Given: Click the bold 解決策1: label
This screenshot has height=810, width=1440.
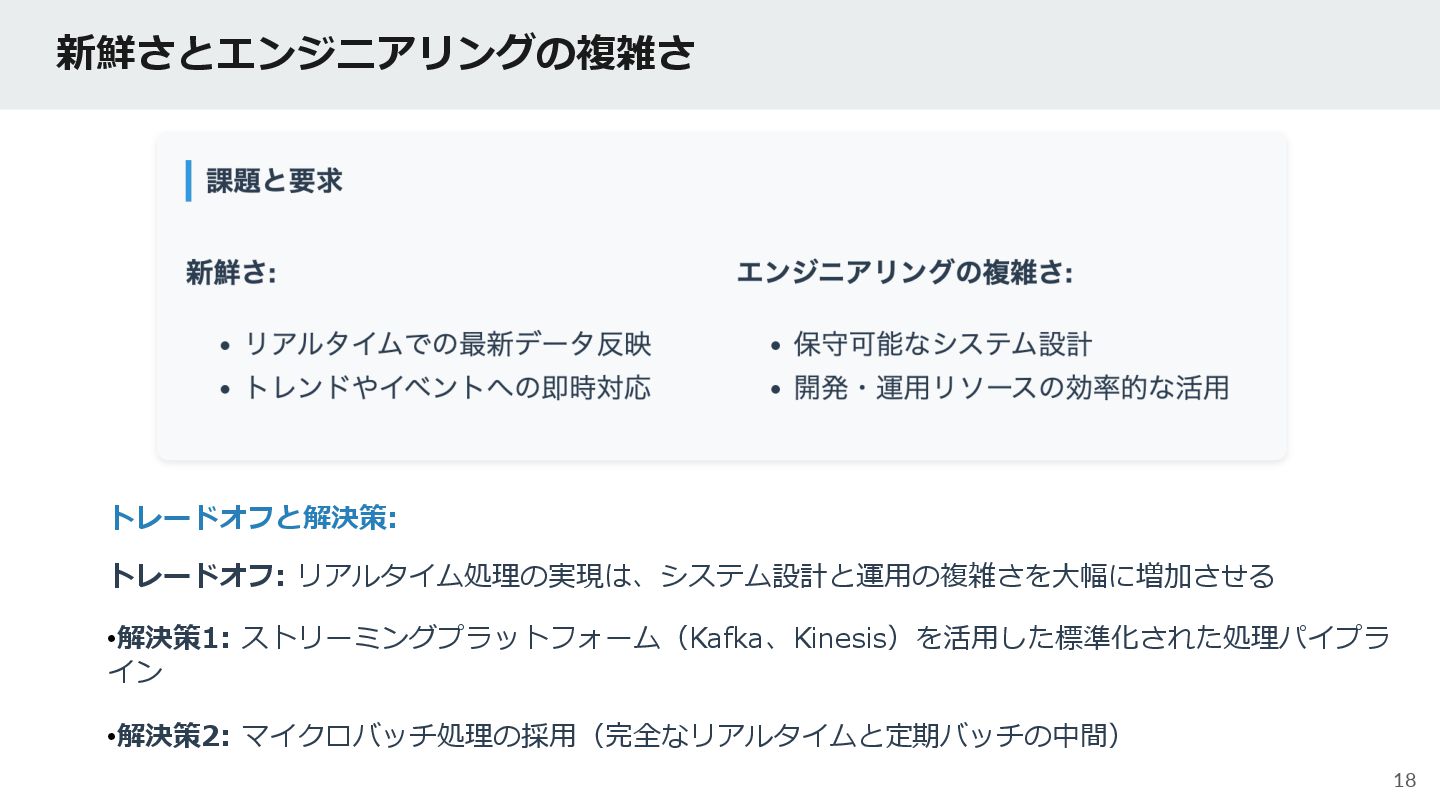Looking at the screenshot, I should pos(174,638).
